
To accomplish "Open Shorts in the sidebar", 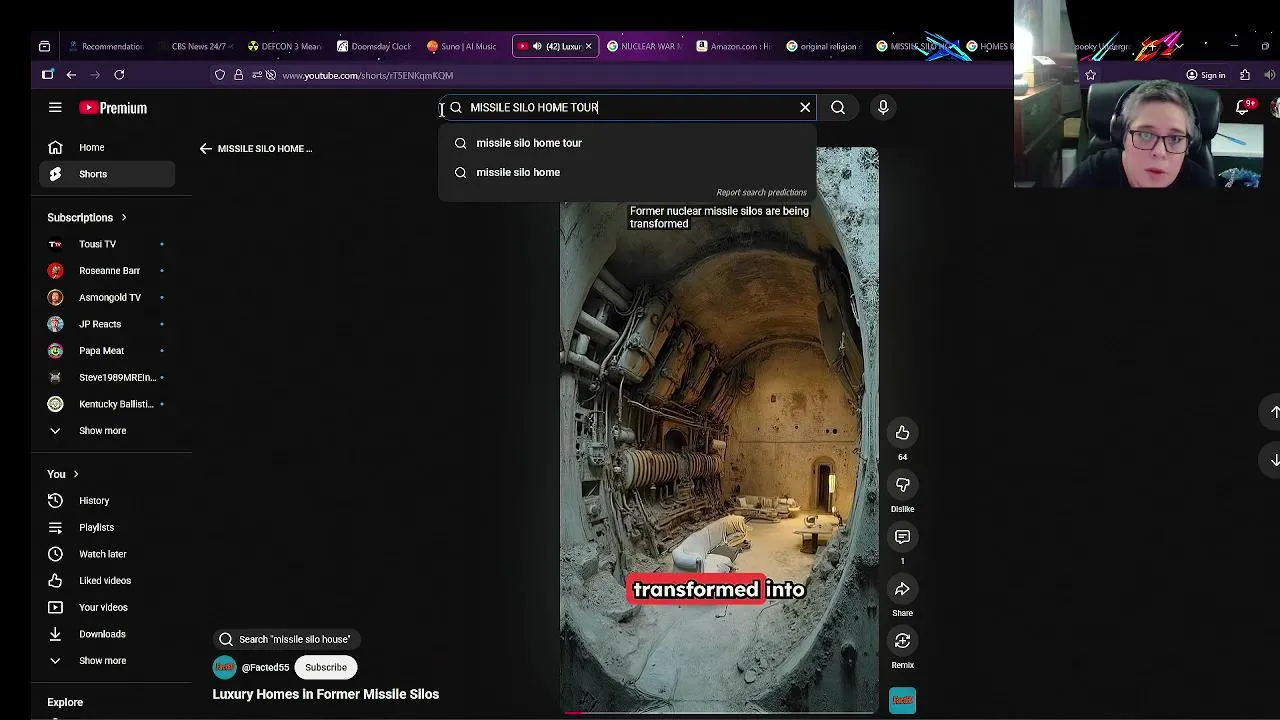I will (x=108, y=174).
